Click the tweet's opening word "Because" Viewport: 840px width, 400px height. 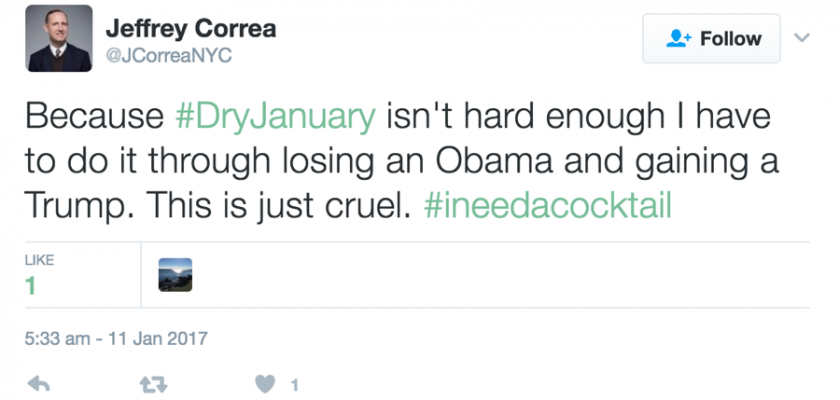click(x=92, y=118)
